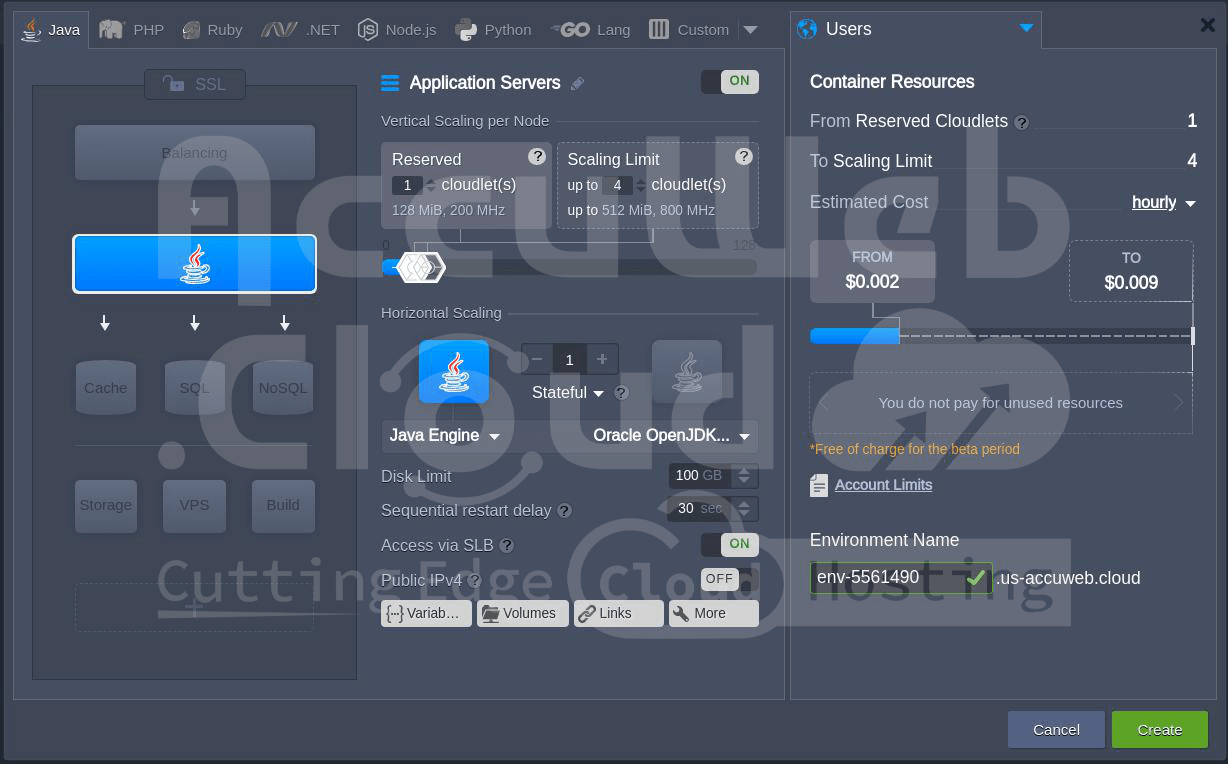The height and width of the screenshot is (764, 1228).
Task: Toggle the SSL button
Action: 195,84
